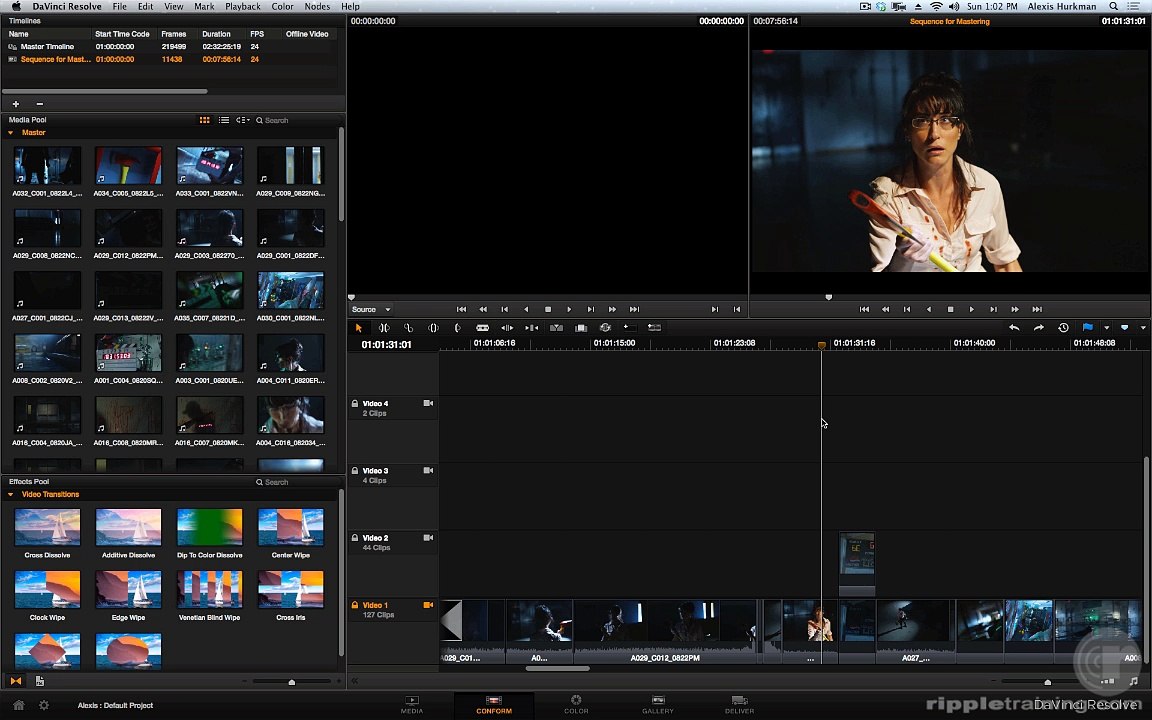
Task: Add a new timeline with plus button
Action: point(15,104)
